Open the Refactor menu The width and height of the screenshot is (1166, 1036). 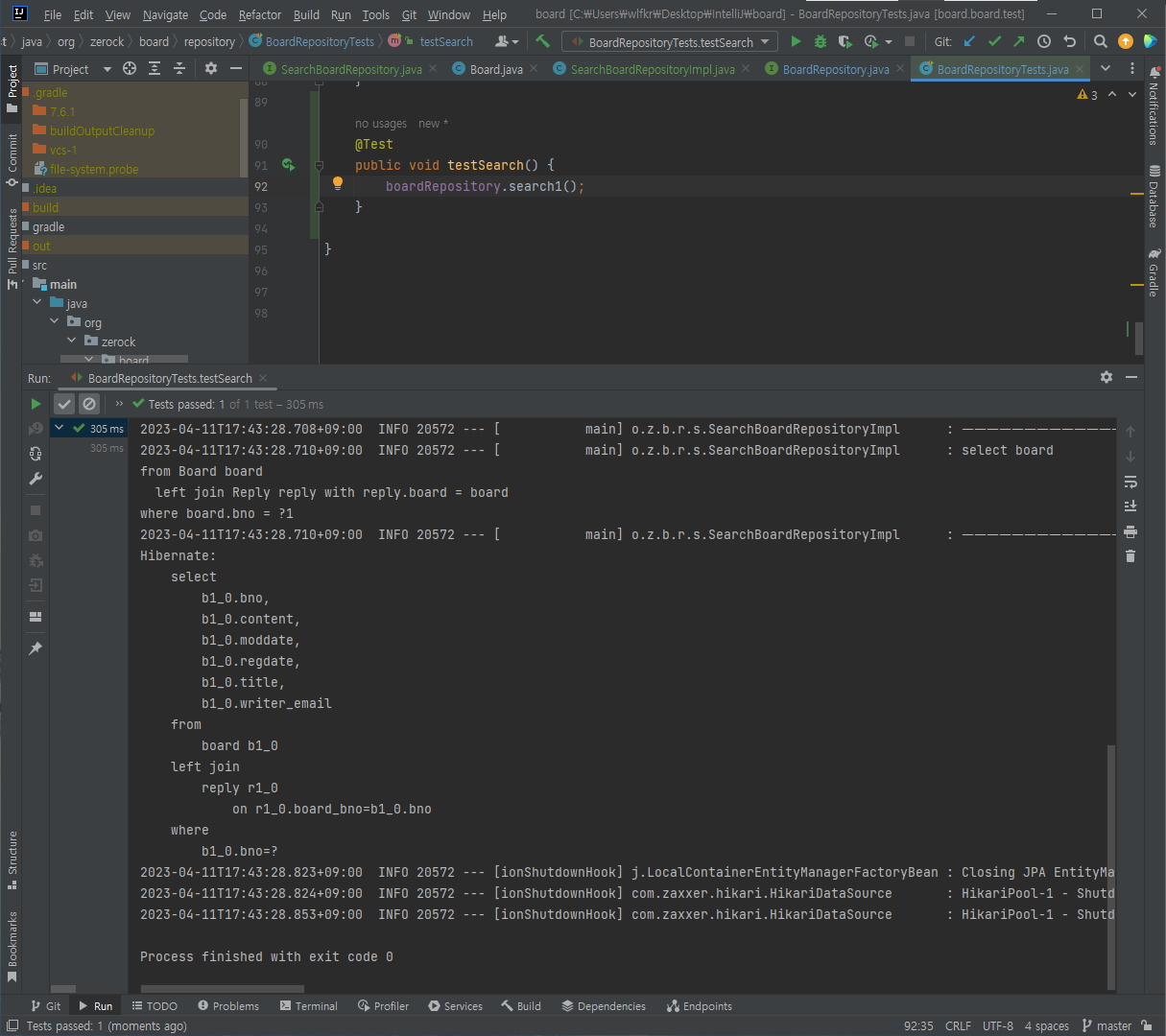(x=260, y=14)
